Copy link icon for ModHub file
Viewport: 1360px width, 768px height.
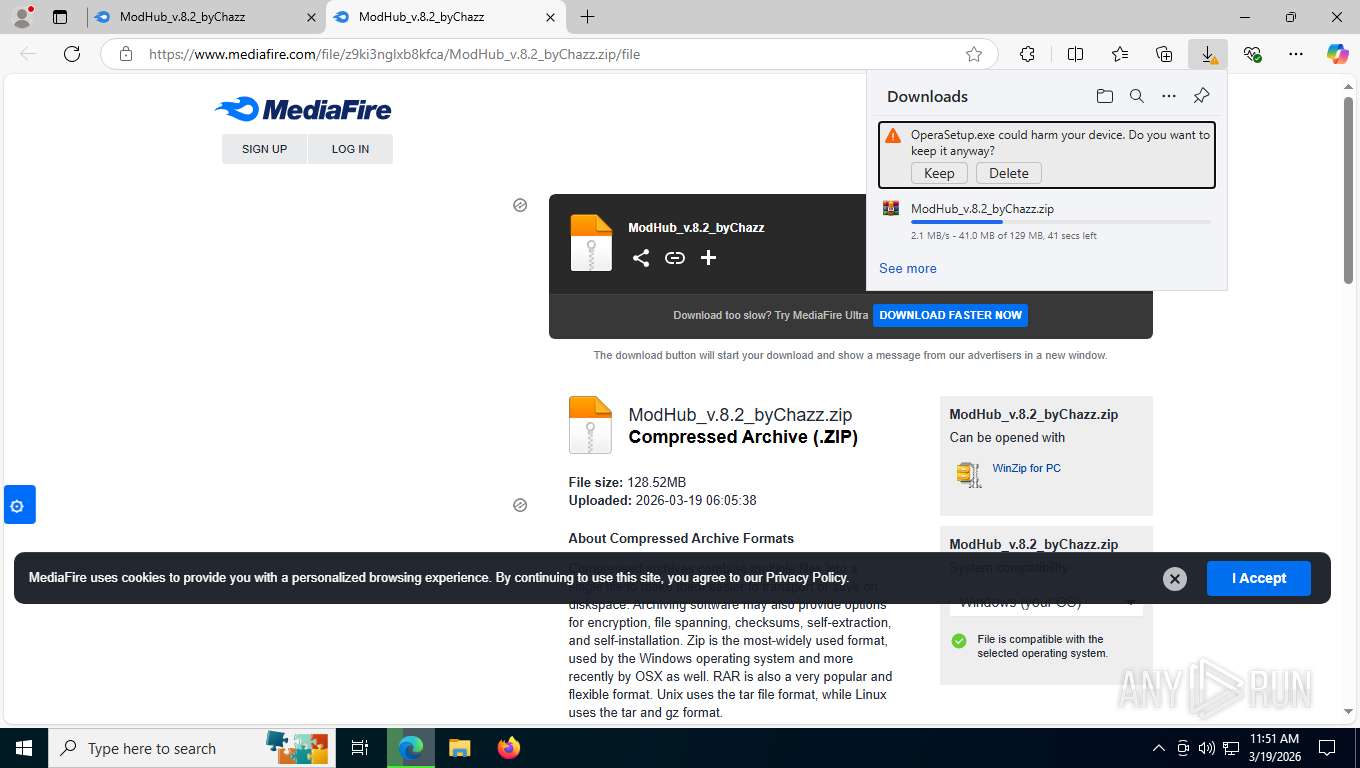[x=675, y=258]
